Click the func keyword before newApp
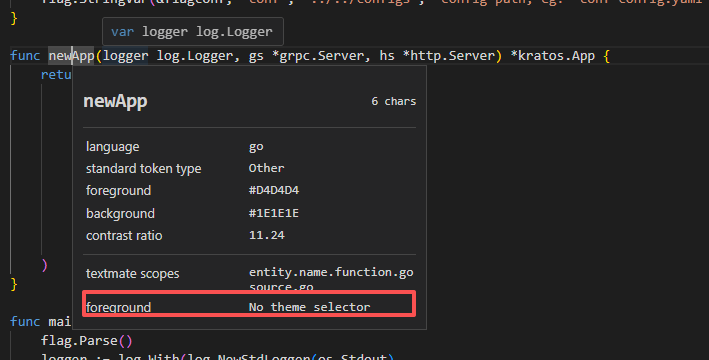 click(x=25, y=56)
